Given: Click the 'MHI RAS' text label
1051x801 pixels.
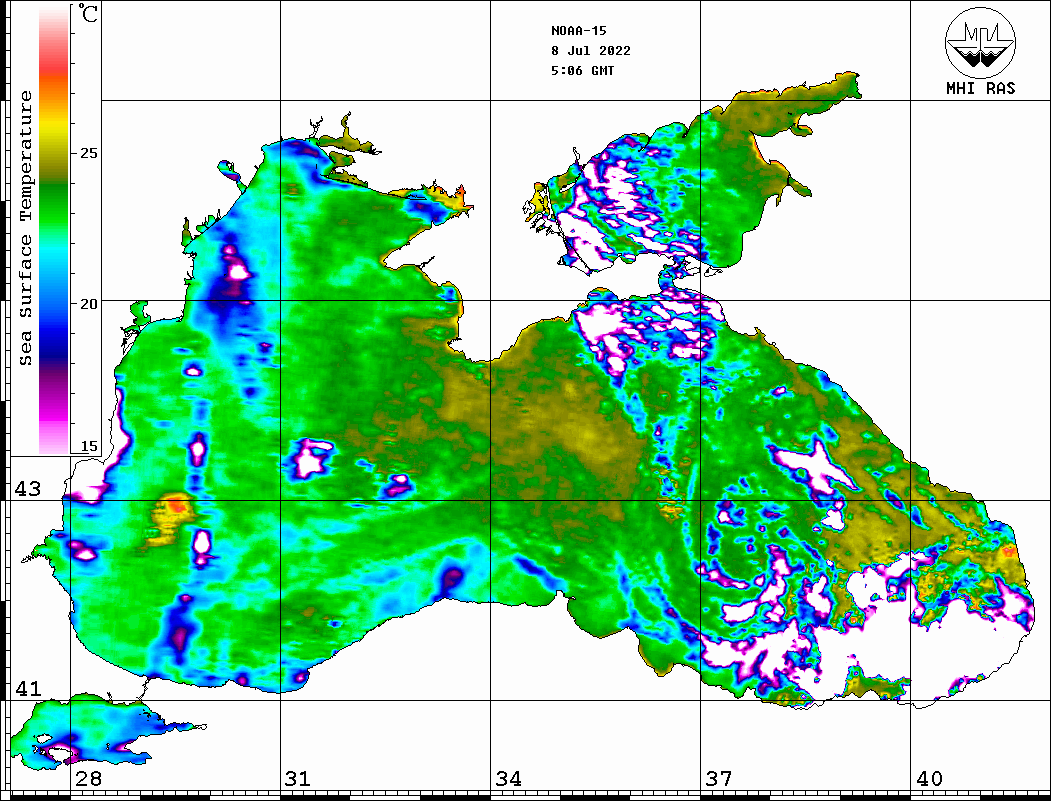Looking at the screenshot, I should pyautogui.click(x=981, y=88).
